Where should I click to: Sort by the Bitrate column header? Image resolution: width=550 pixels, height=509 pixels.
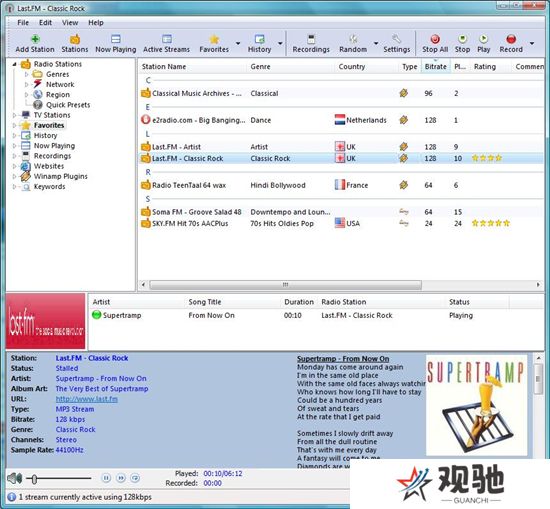pyautogui.click(x=436, y=67)
